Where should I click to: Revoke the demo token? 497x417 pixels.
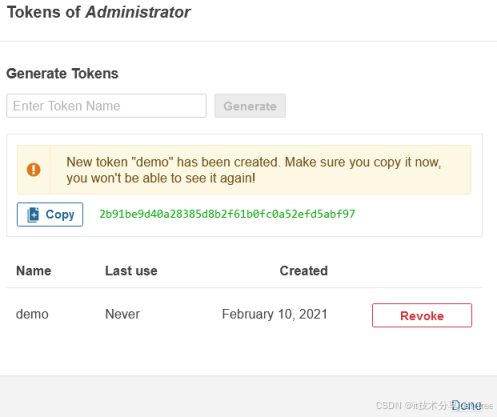(422, 315)
